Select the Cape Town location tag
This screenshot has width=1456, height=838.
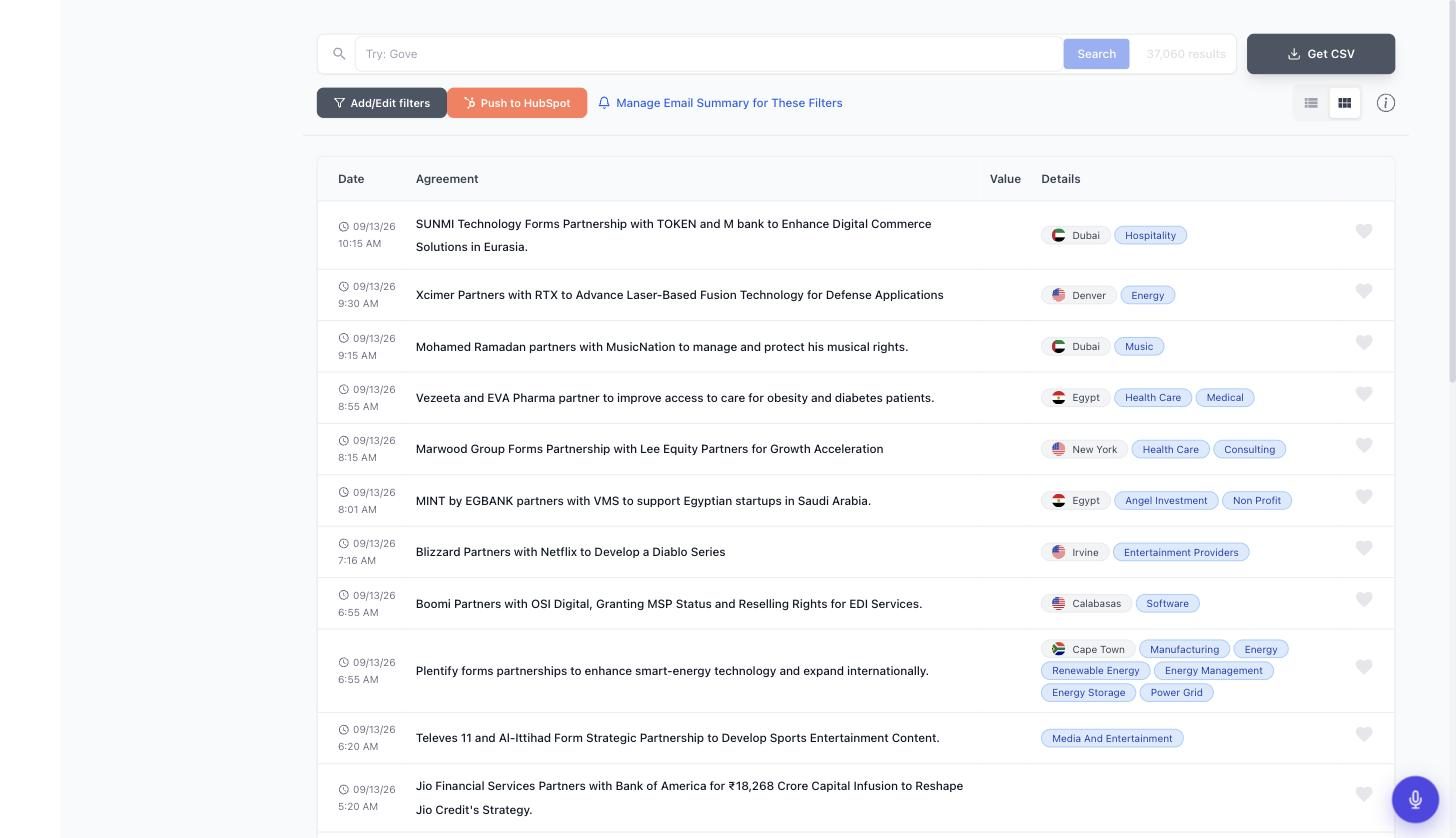[1089, 649]
